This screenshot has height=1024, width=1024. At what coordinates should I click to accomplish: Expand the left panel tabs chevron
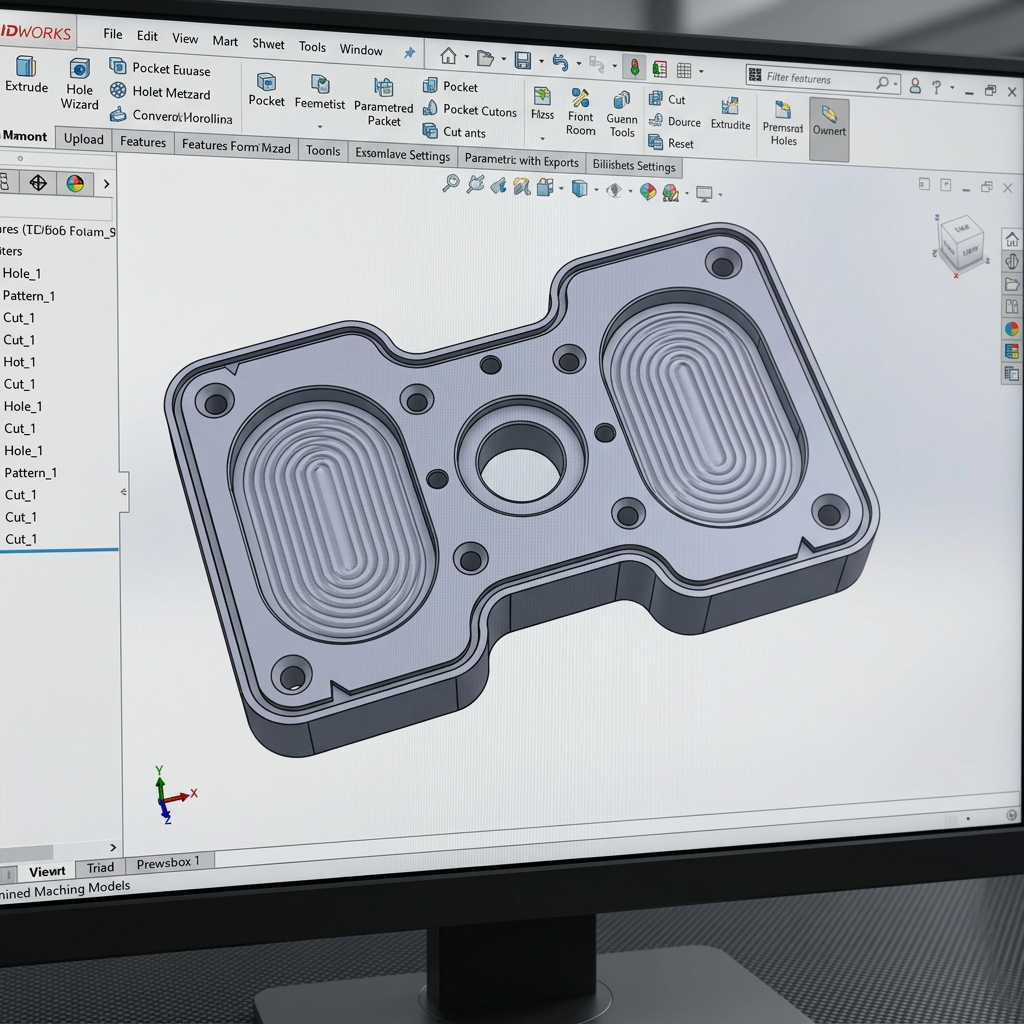coord(106,184)
